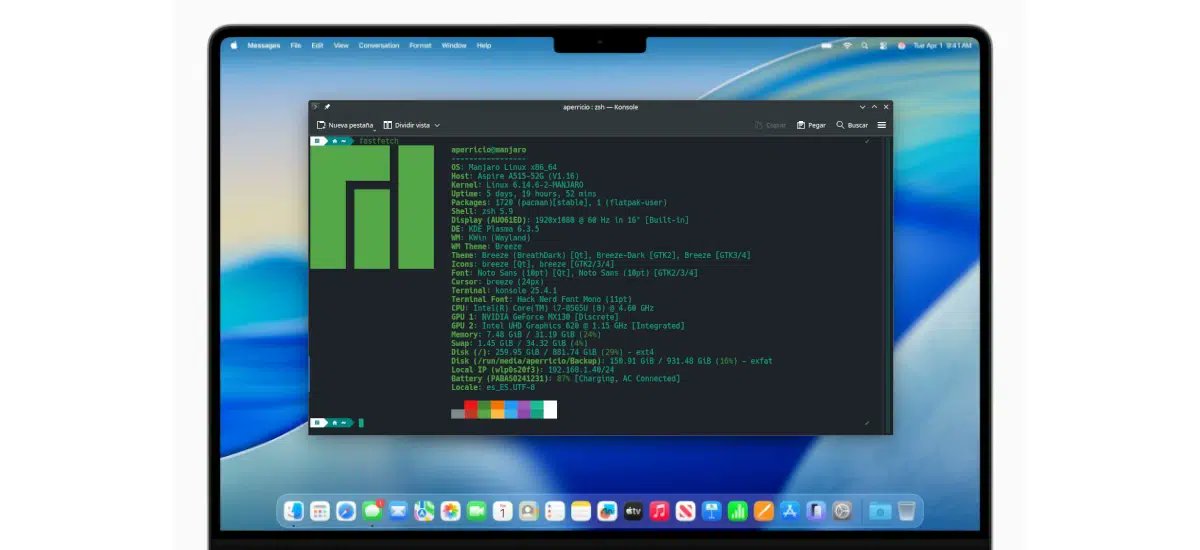The height and width of the screenshot is (550, 1200).
Task: Open System Settings from the dock
Action: pyautogui.click(x=842, y=511)
